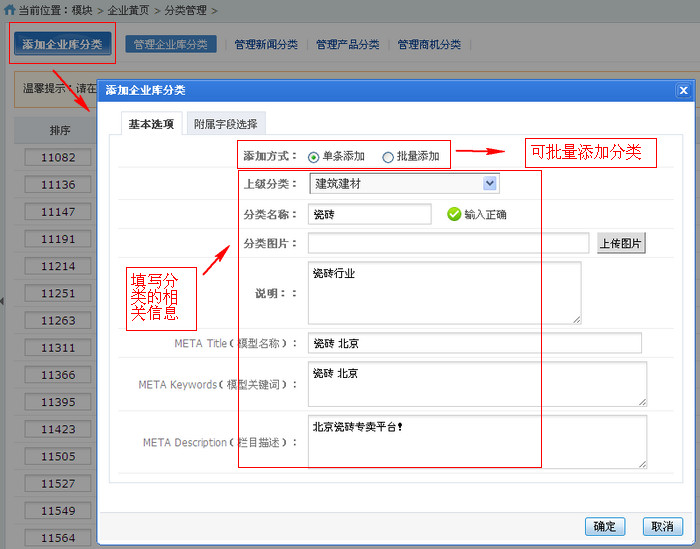This screenshot has width=700, height=549.
Task: Click the 取消 button
Action: [x=663, y=527]
